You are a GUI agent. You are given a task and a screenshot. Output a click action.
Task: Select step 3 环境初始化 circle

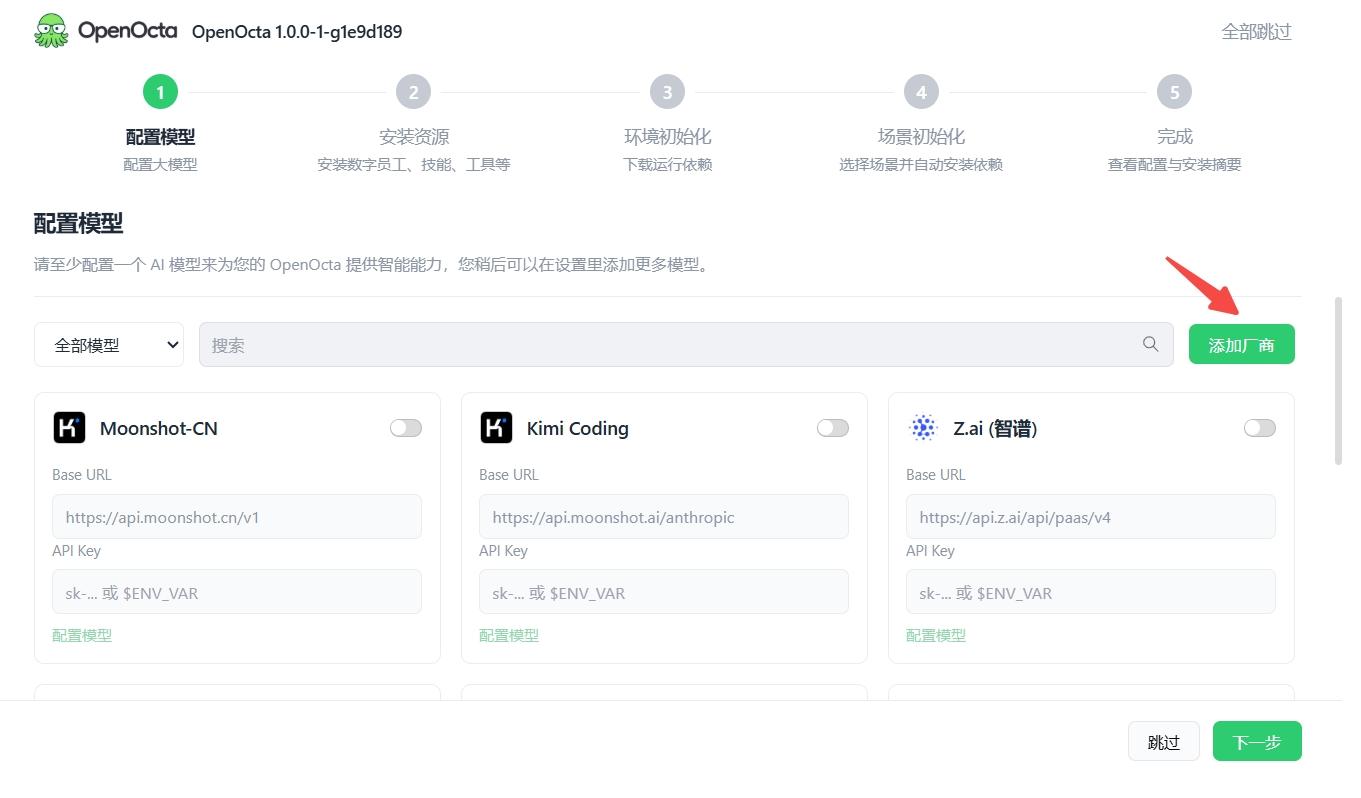[x=667, y=92]
